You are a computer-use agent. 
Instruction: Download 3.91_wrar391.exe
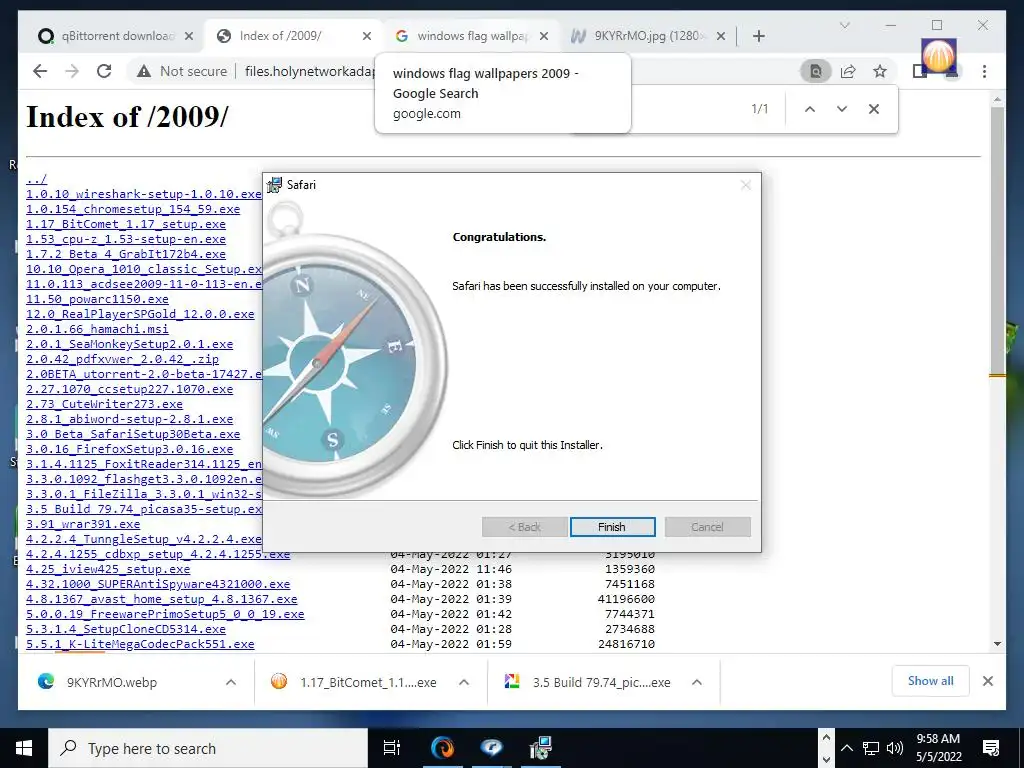tap(83, 524)
